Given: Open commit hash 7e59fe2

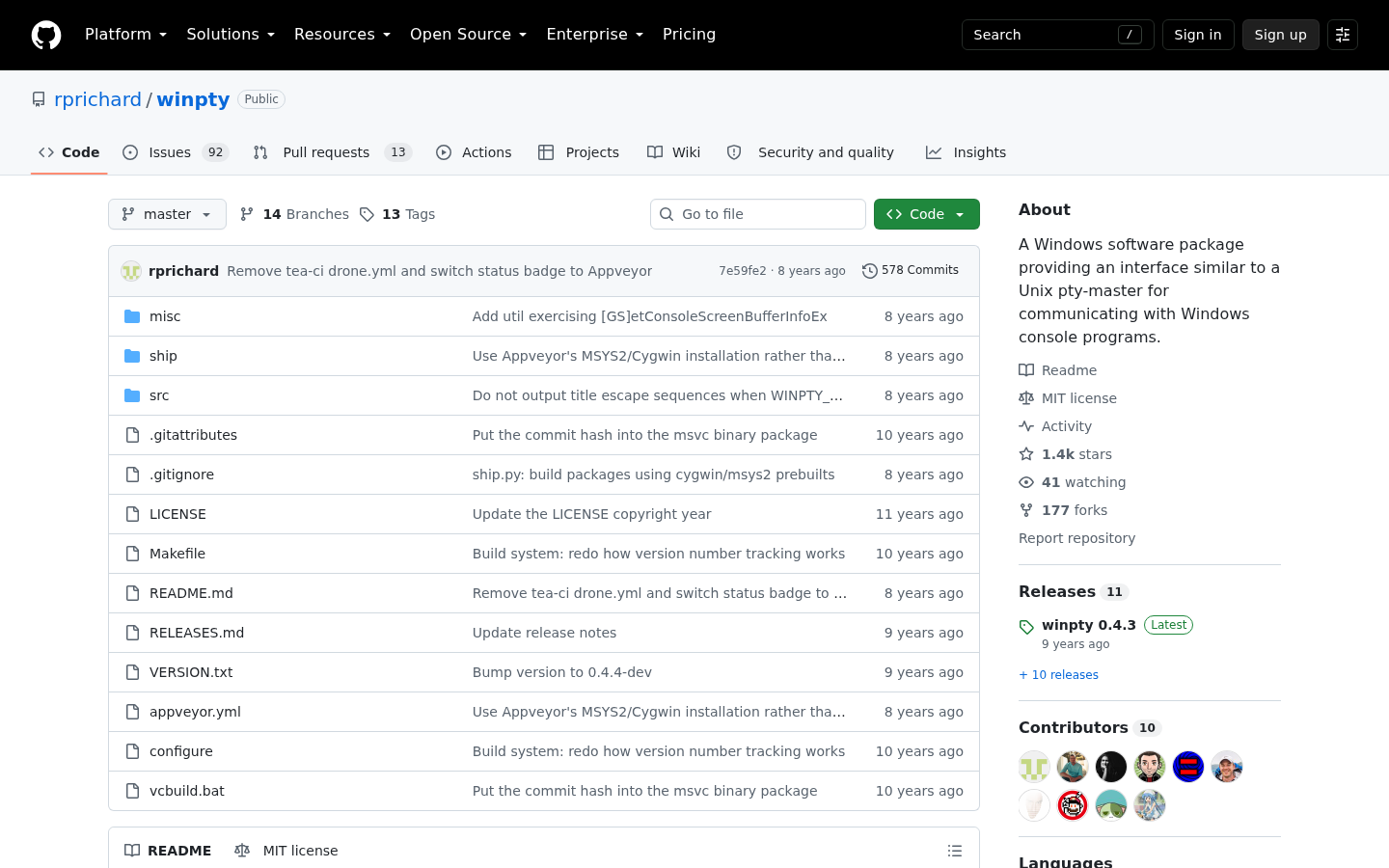Looking at the screenshot, I should click(x=743, y=271).
